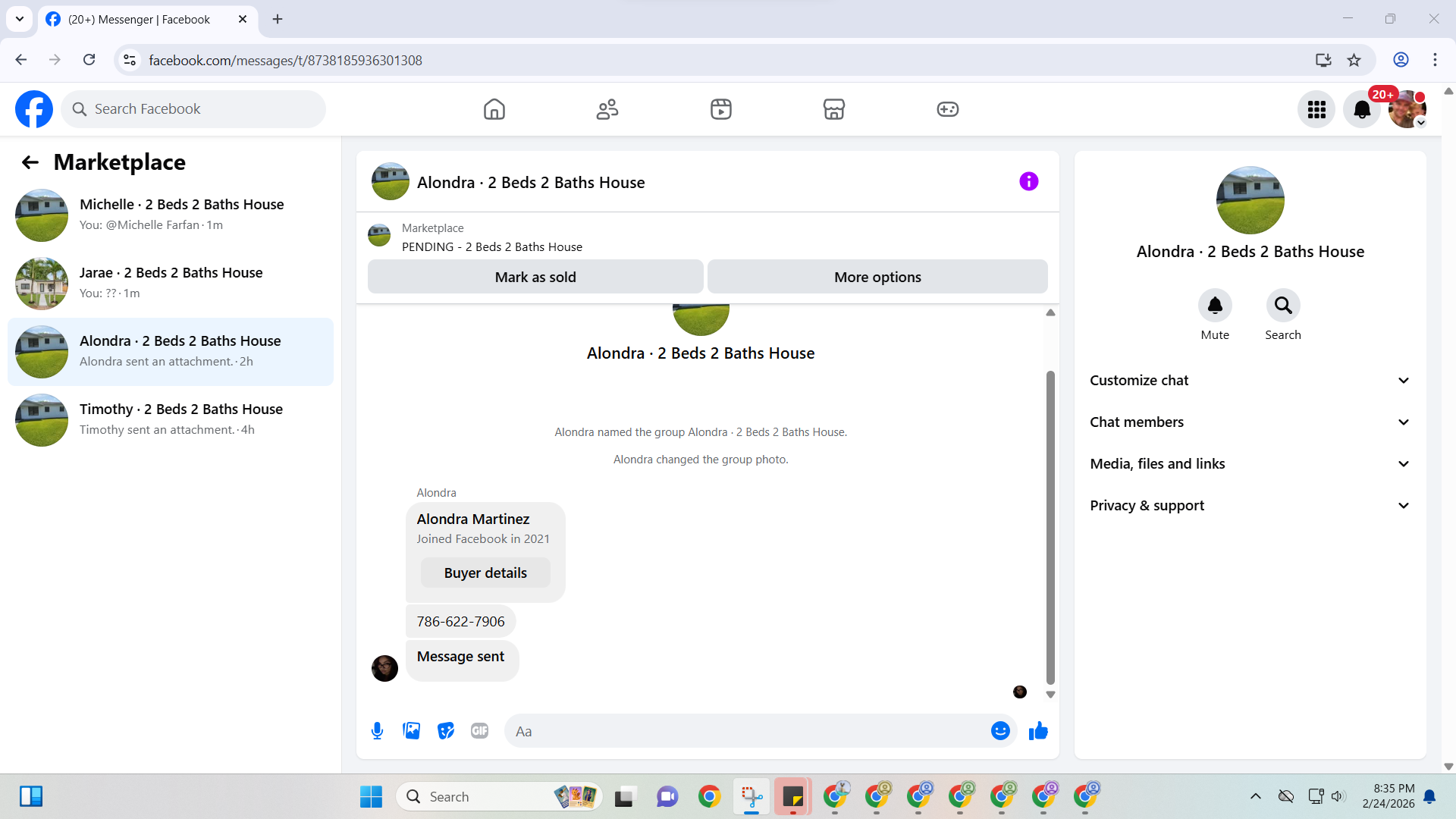The height and width of the screenshot is (819, 1456).
Task: Open the sticker picker icon
Action: click(446, 731)
